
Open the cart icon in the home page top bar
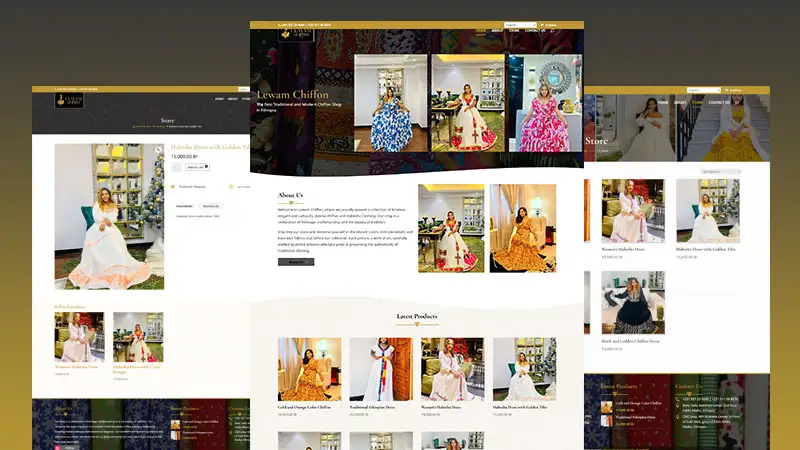point(542,24)
